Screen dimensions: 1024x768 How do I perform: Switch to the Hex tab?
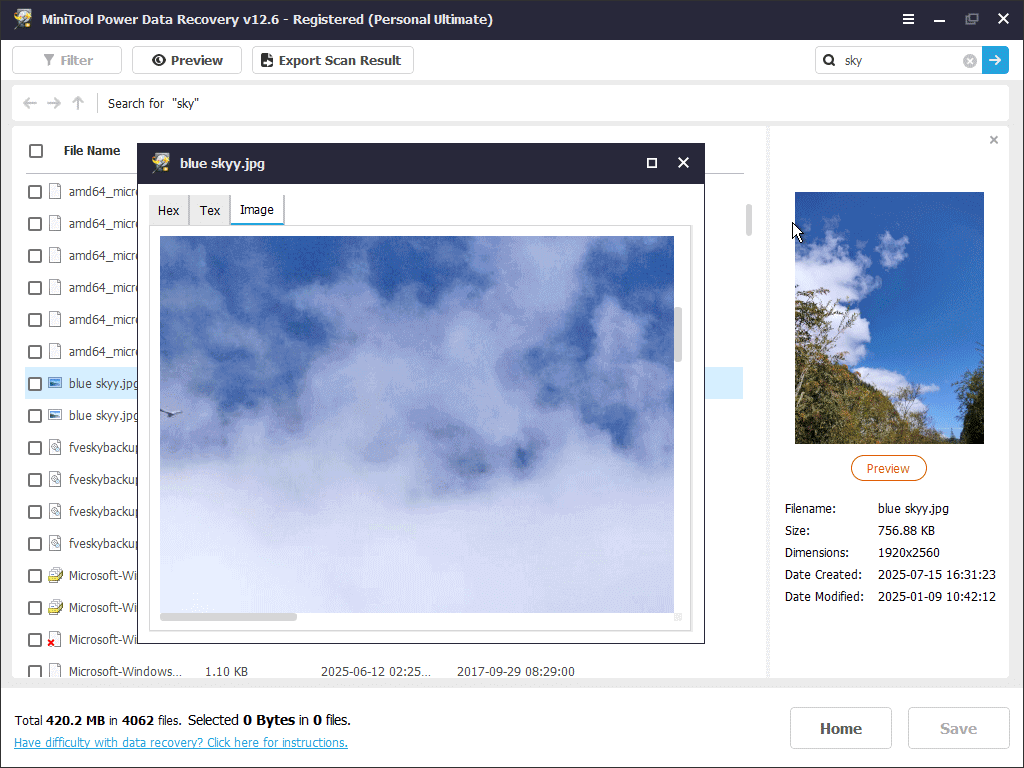(168, 210)
